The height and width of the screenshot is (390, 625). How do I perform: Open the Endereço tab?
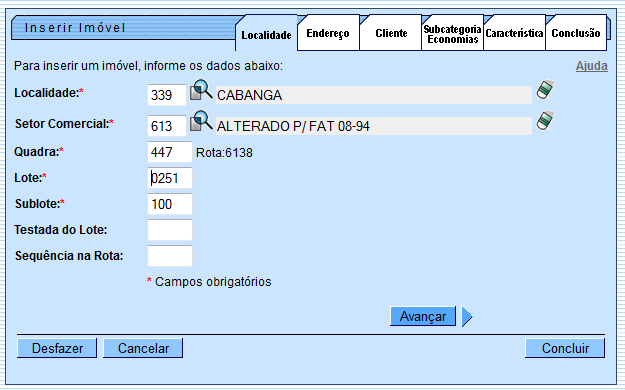click(x=328, y=33)
